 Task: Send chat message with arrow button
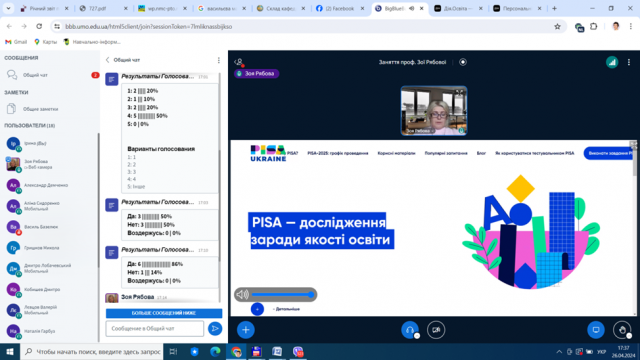pos(215,329)
